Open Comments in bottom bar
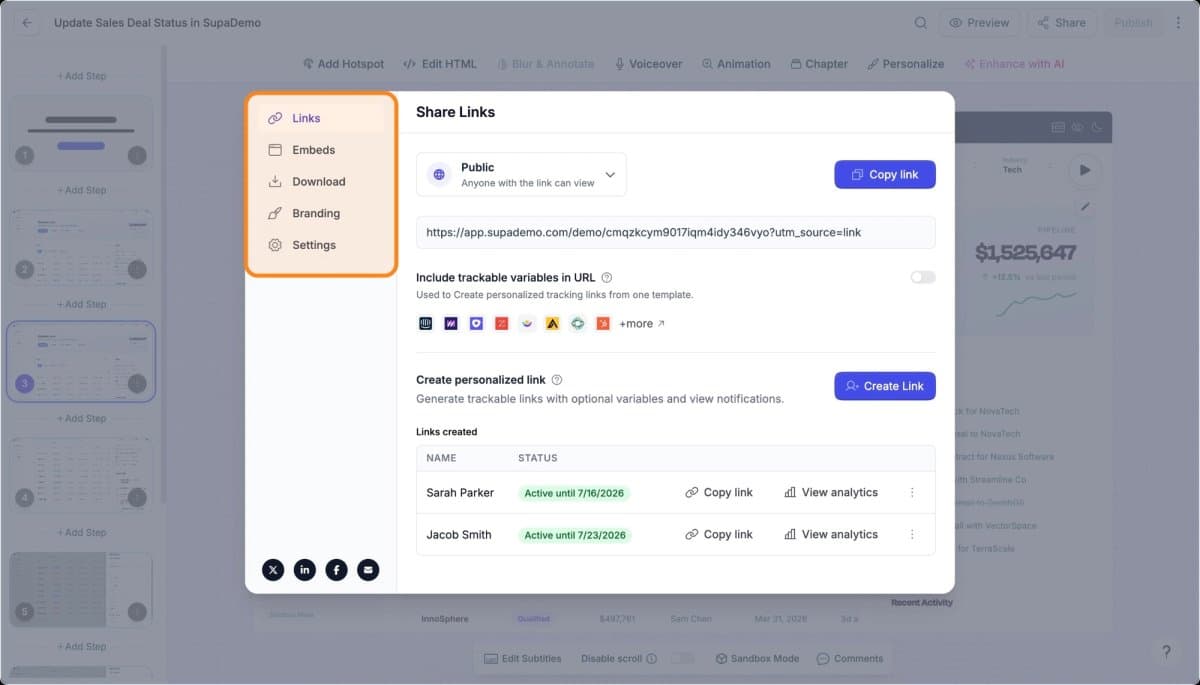The width and height of the screenshot is (1200, 685). click(x=850, y=658)
